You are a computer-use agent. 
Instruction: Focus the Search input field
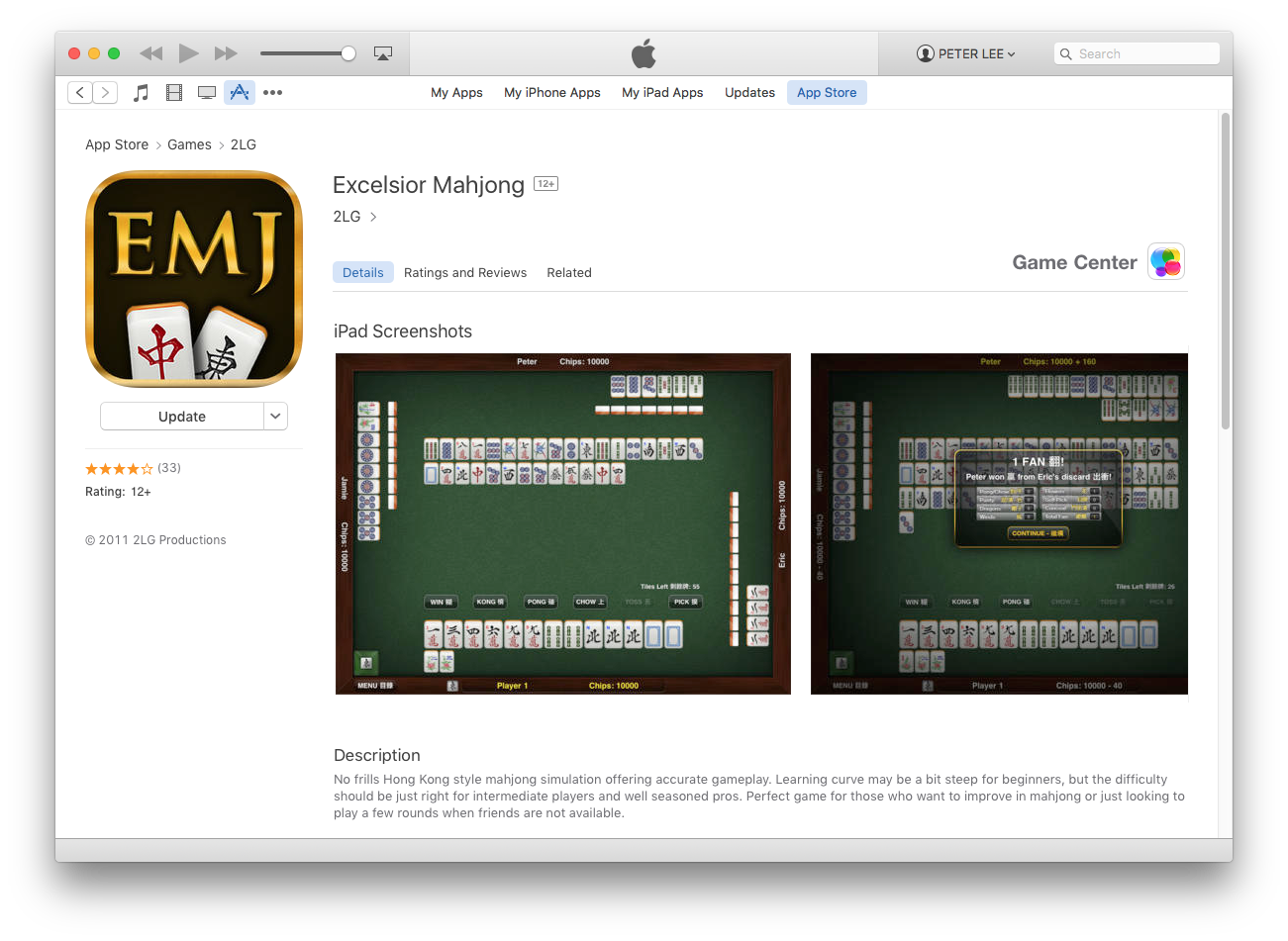(1137, 53)
